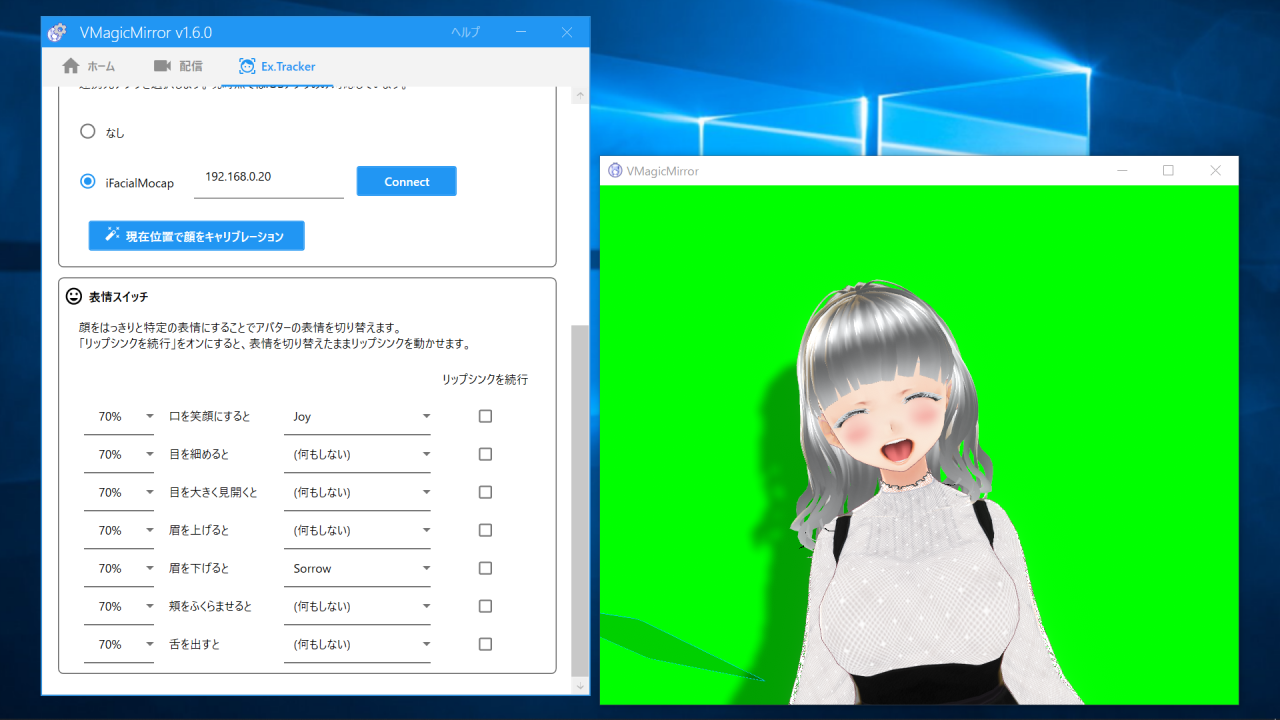
Task: Enable lip sync checkbox for 眉を上げると
Action: [x=485, y=530]
